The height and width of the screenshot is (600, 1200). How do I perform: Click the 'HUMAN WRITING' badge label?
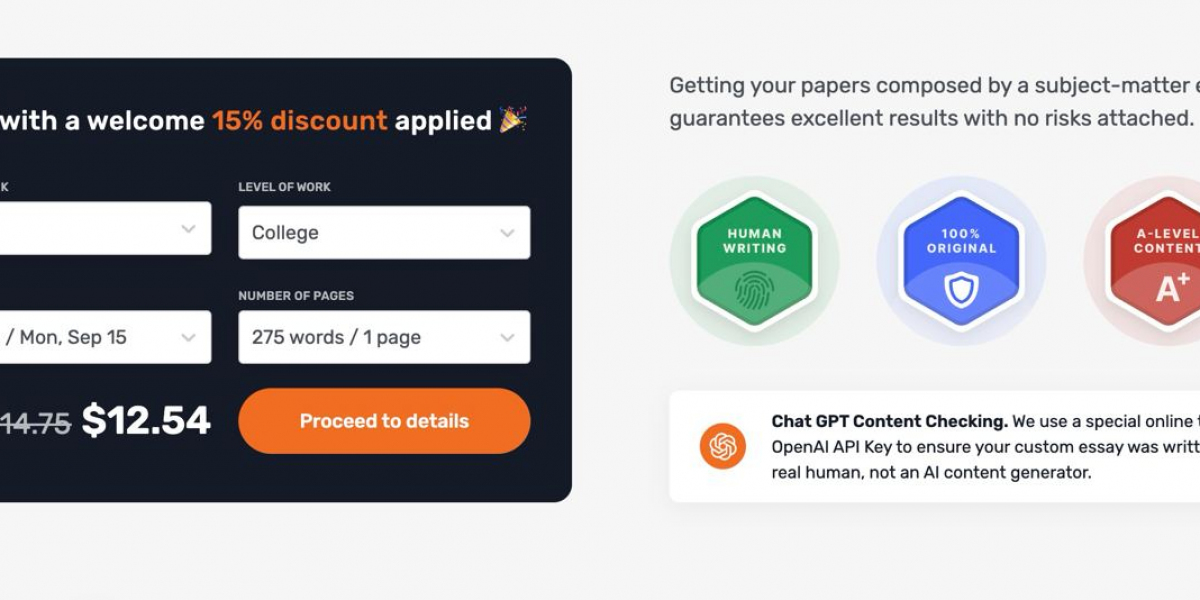click(x=755, y=241)
